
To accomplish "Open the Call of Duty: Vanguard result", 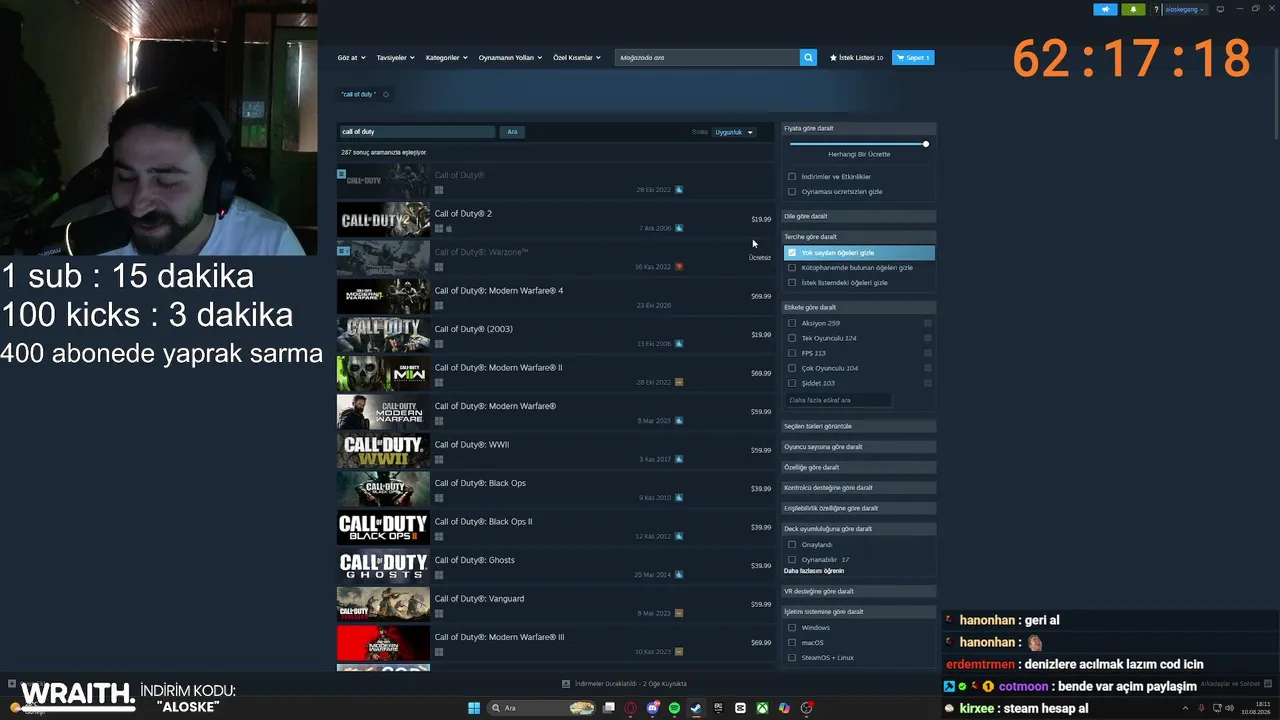I will point(556,605).
